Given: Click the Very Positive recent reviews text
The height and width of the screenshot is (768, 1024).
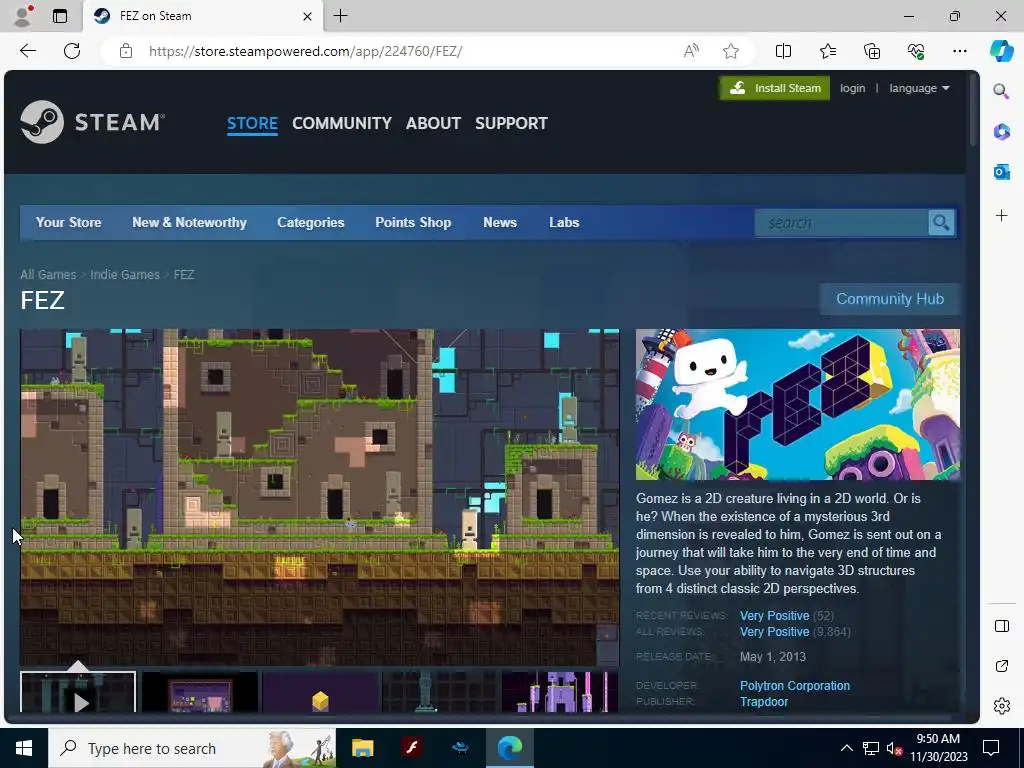Looking at the screenshot, I should coord(775,616).
